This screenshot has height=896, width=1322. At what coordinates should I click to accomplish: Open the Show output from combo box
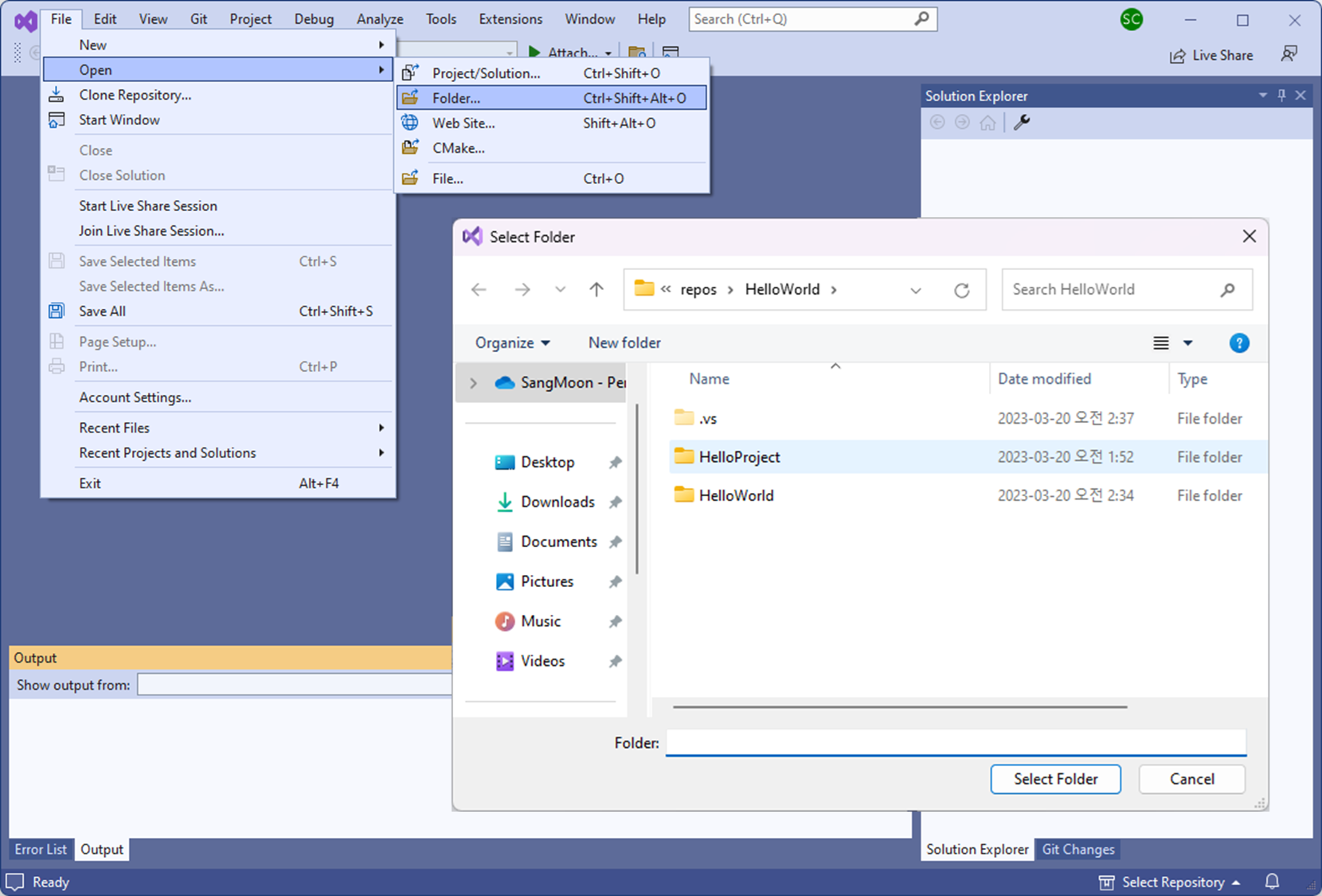point(295,684)
